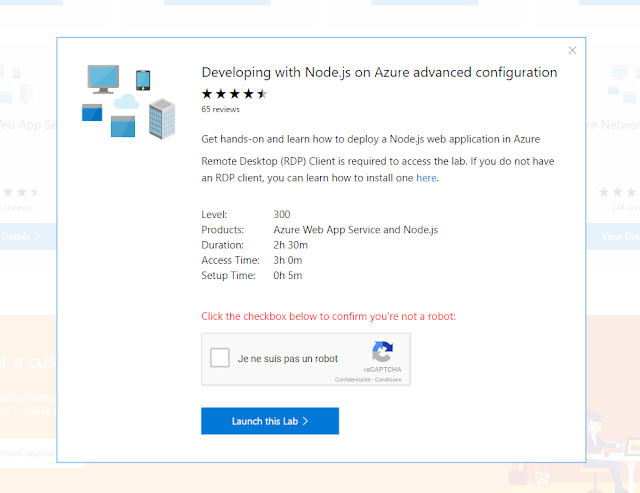Click the red robot confirmation message
640x493 pixels.
coord(328,316)
